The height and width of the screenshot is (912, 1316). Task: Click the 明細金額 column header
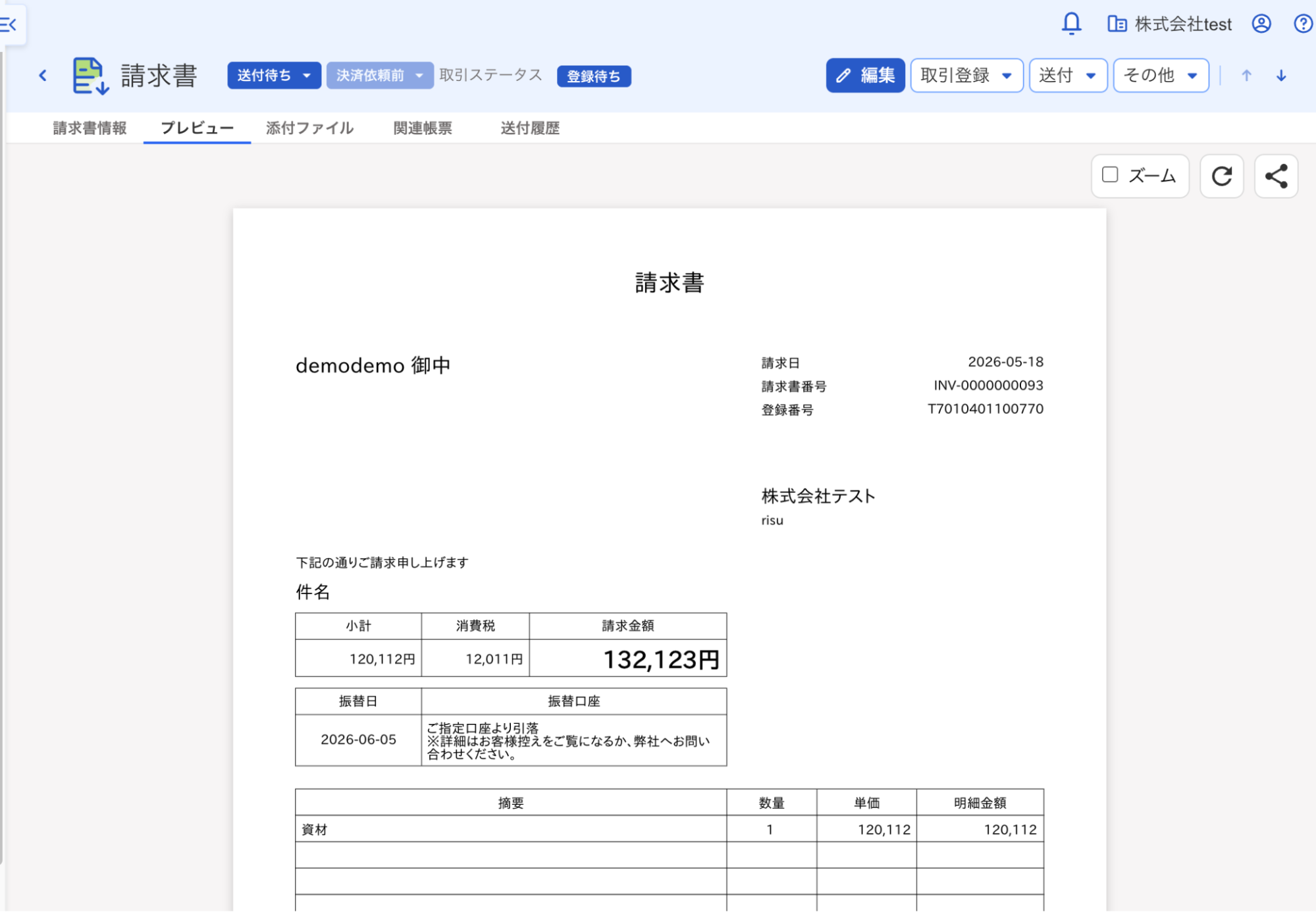pyautogui.click(x=980, y=803)
